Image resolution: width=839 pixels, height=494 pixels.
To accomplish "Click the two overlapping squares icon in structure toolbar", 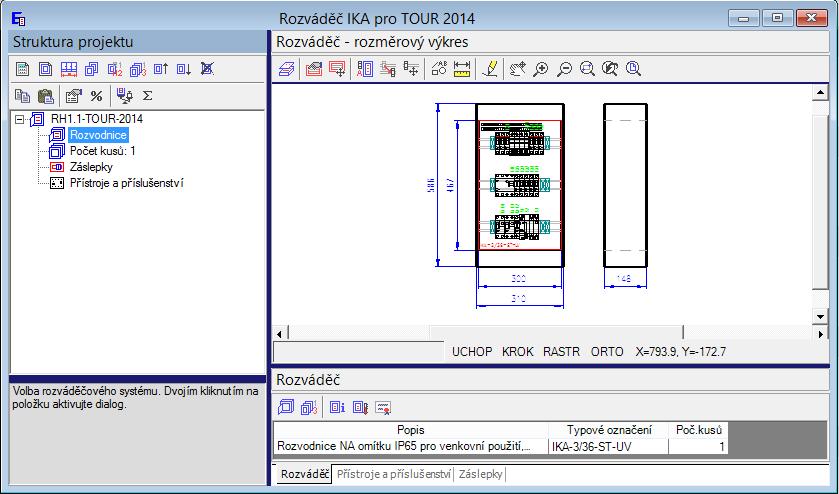I will coord(91,69).
